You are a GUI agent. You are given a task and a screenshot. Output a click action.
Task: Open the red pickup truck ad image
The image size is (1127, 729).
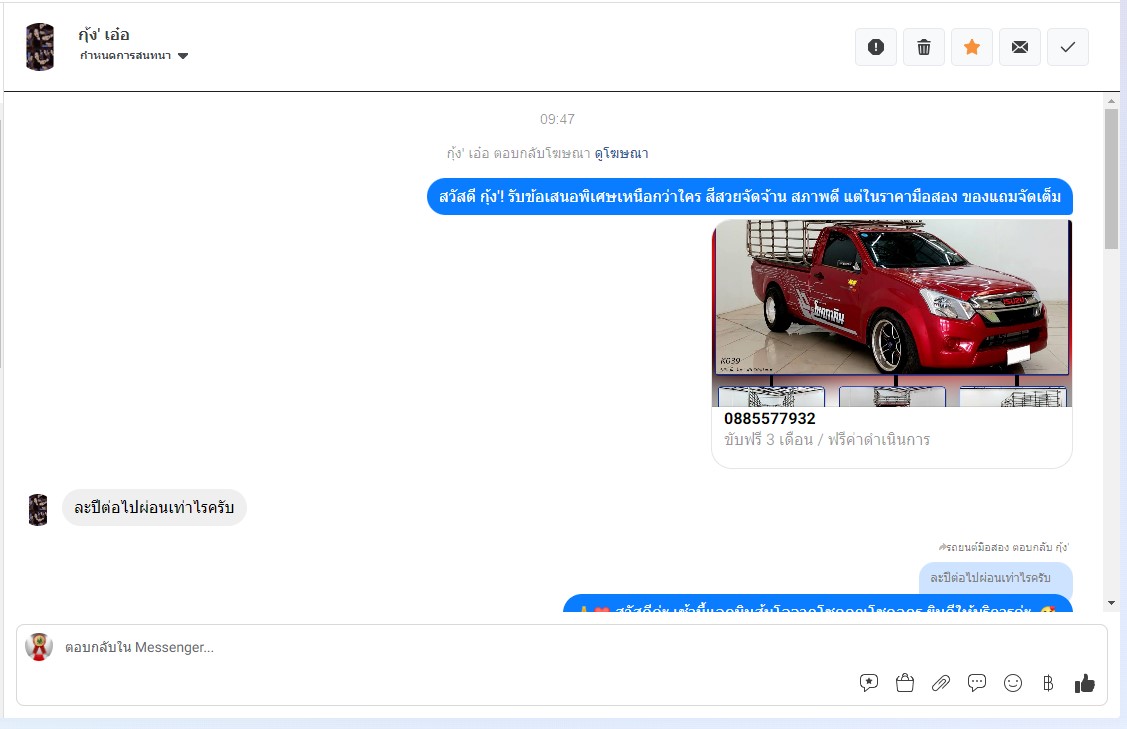coord(891,298)
